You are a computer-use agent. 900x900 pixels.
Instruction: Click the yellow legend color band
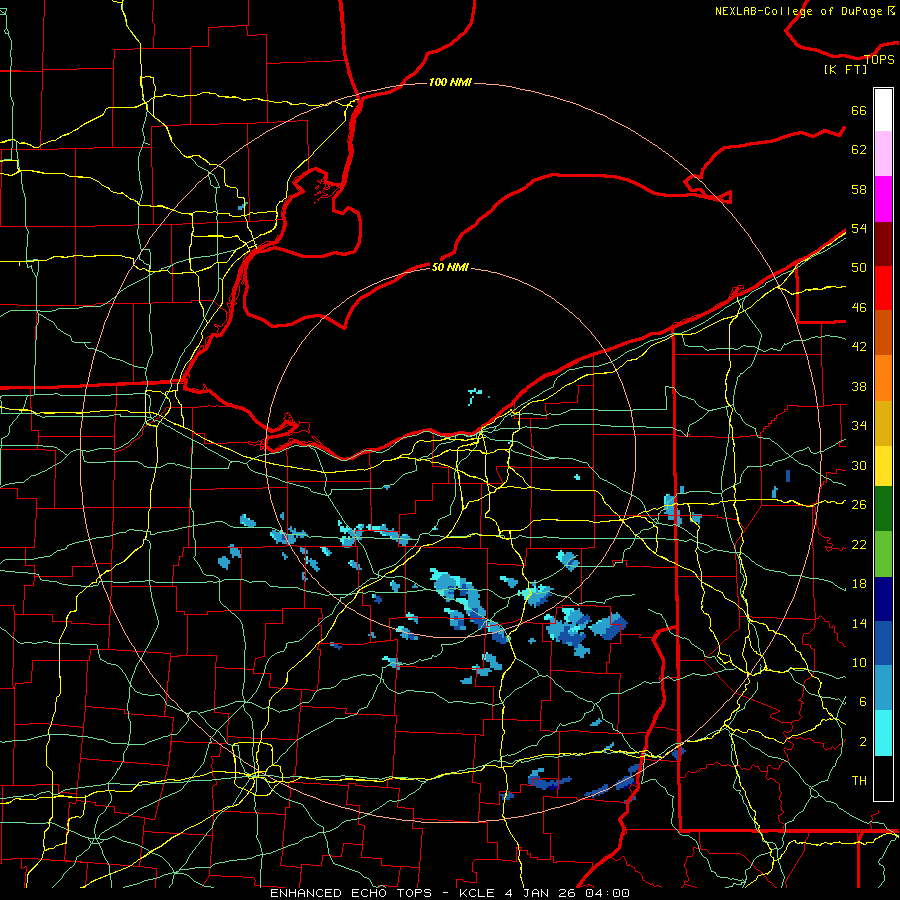click(x=883, y=465)
